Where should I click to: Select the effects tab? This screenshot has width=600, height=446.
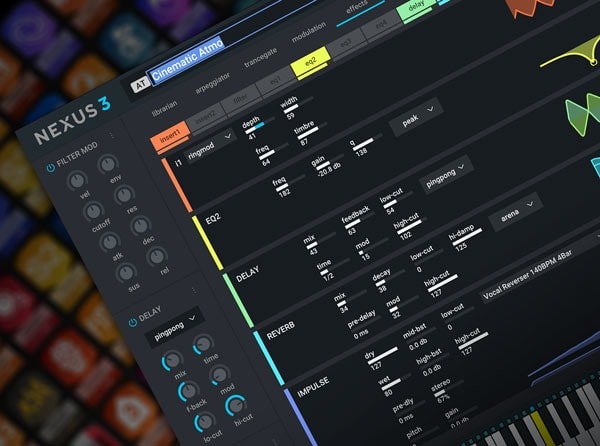357,7
